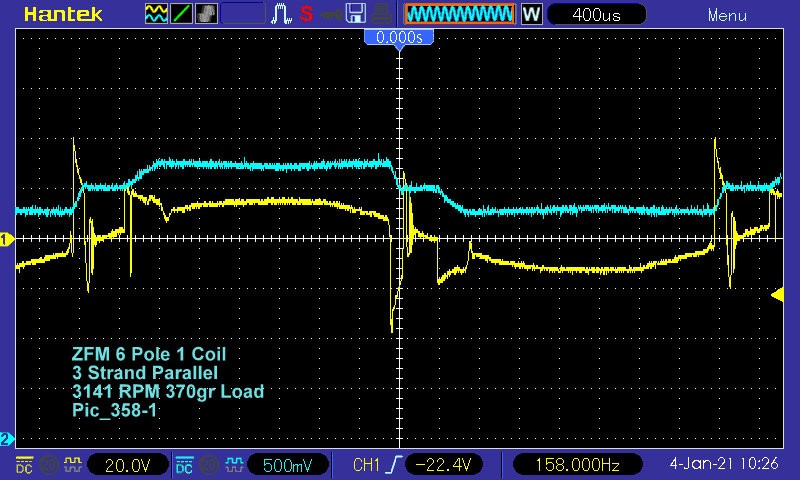Click the dual sine waveform display icon
This screenshot has height=480, width=800.
[x=156, y=14]
